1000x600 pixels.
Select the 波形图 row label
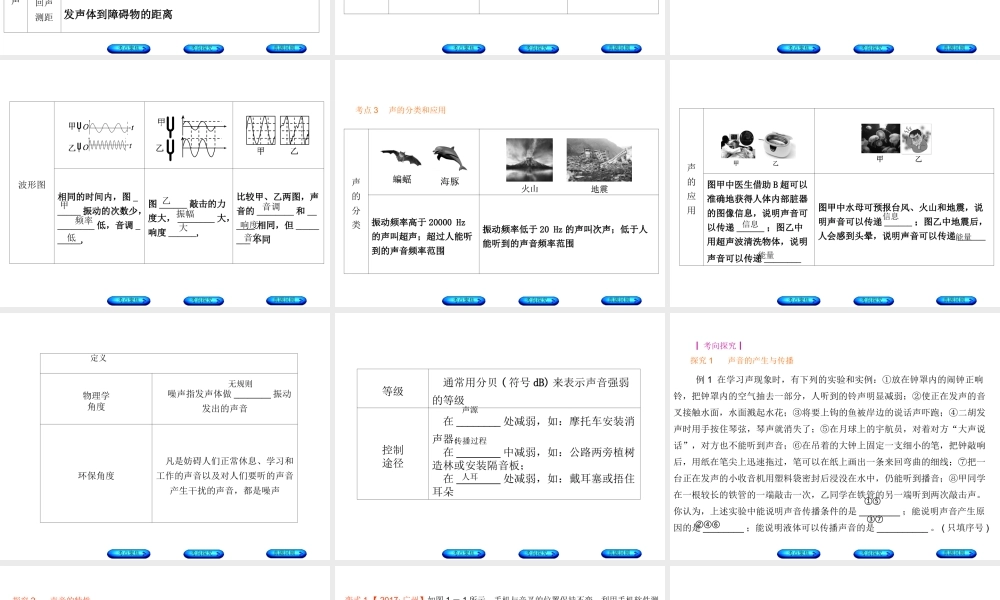click(x=32, y=184)
